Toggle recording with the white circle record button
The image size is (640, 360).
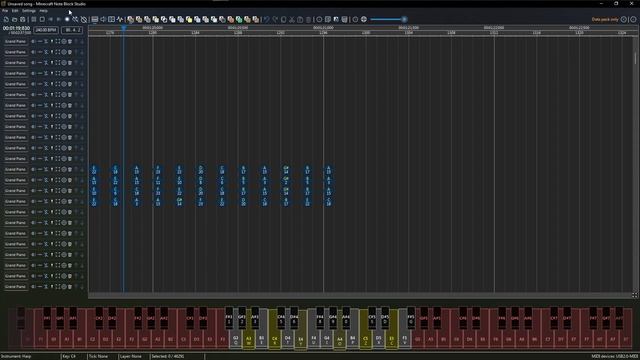(67, 19)
